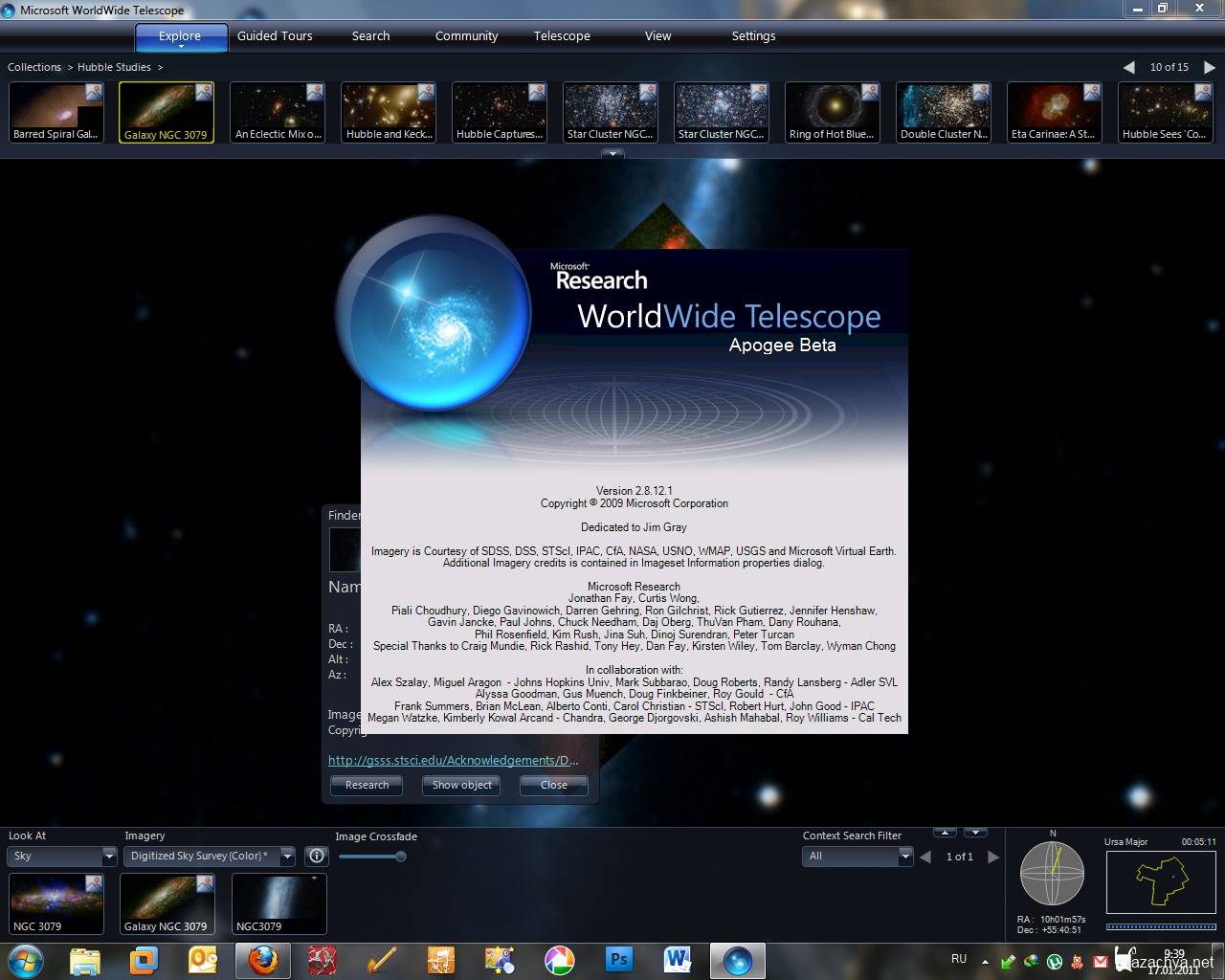
Task: Follow the gsss.stsci.edu Acknowledgements link
Action: (453, 761)
